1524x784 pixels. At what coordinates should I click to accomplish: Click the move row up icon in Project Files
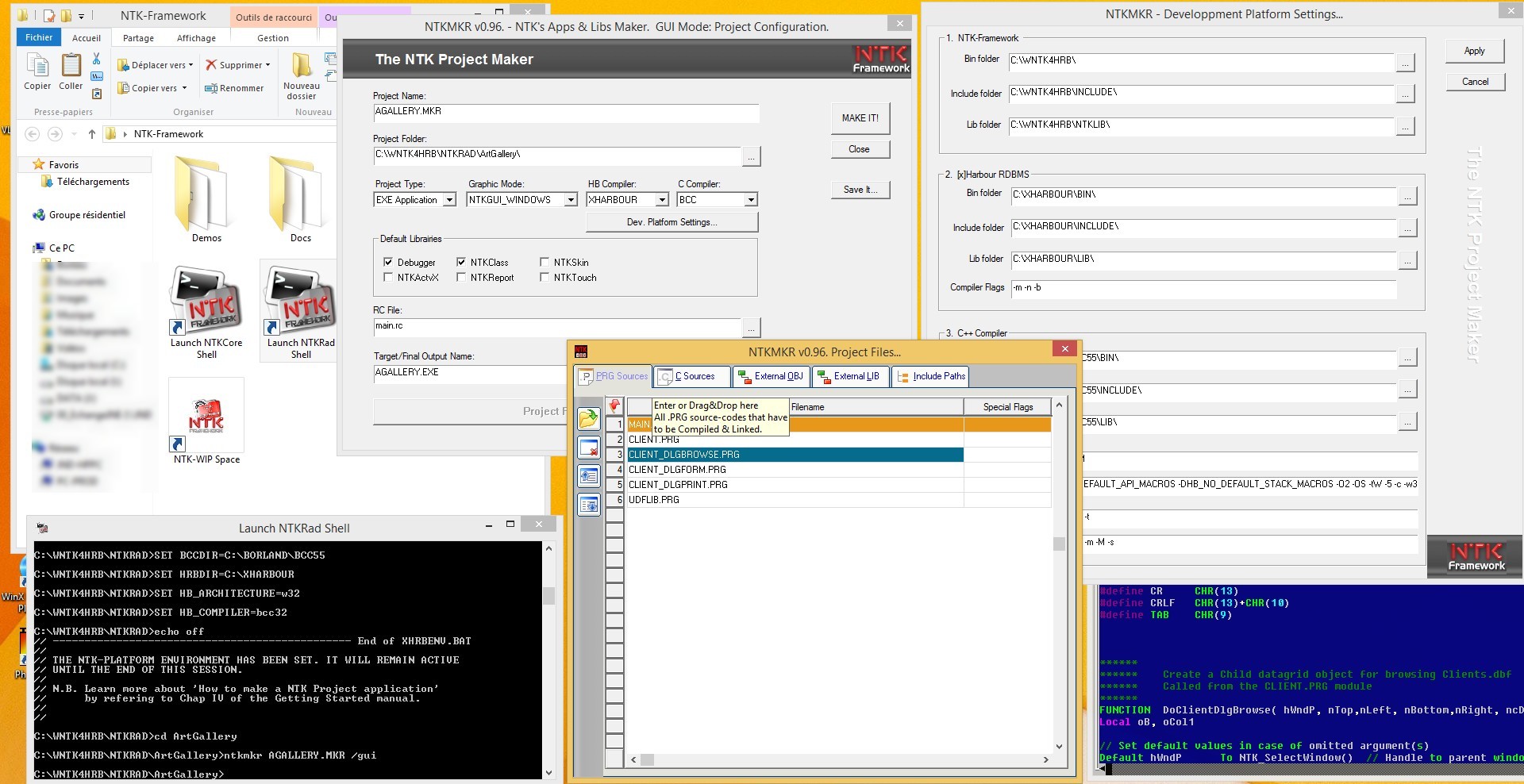coord(588,476)
